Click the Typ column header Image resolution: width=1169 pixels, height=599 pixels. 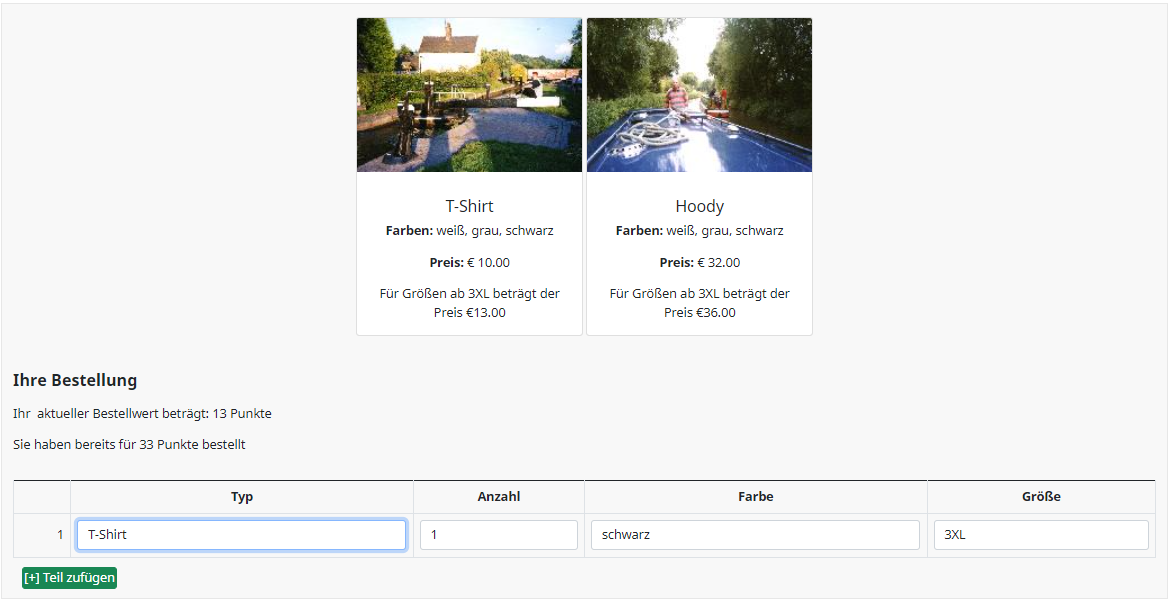[x=242, y=497]
